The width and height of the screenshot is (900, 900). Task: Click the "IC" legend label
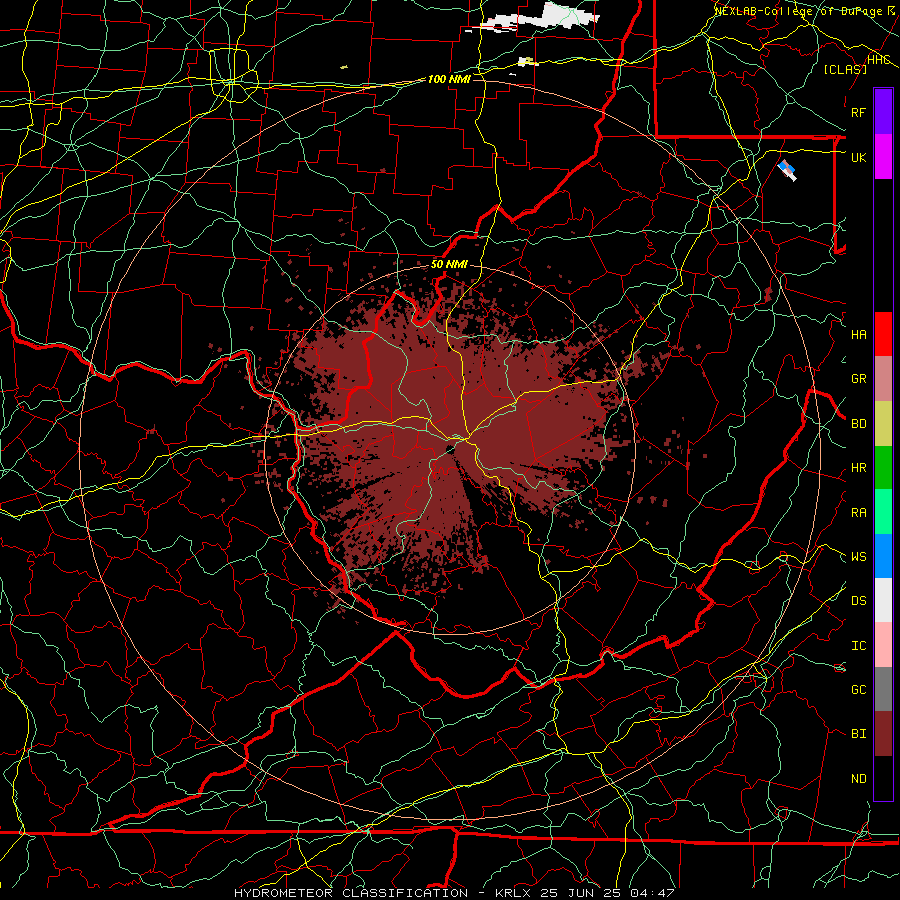tap(858, 645)
